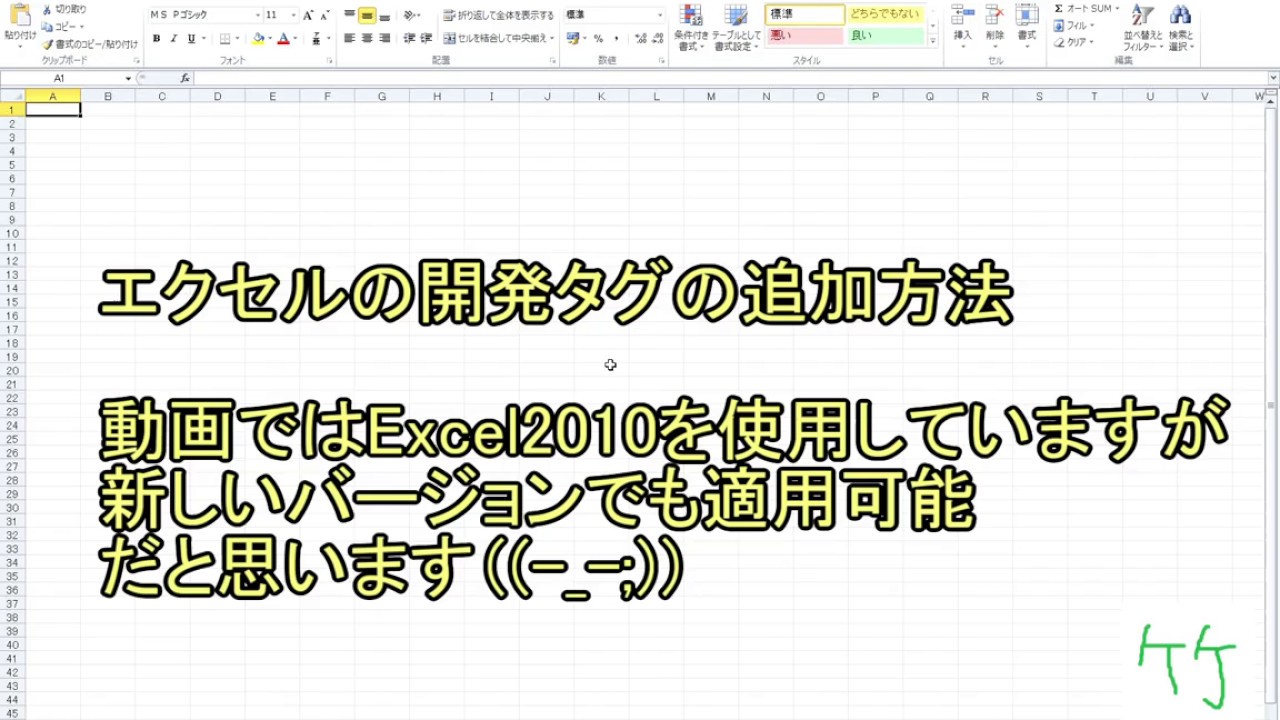
Task: Select row 10 header
Action: pos(12,233)
